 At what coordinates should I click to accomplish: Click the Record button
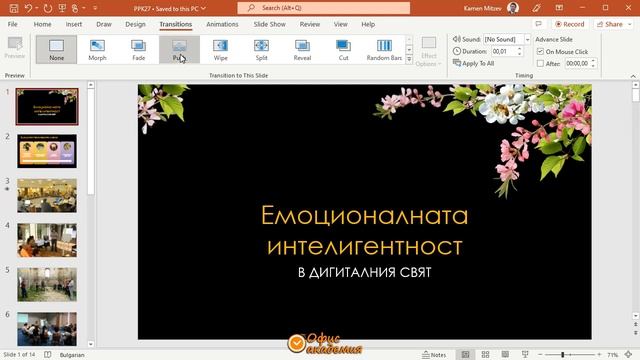569,24
